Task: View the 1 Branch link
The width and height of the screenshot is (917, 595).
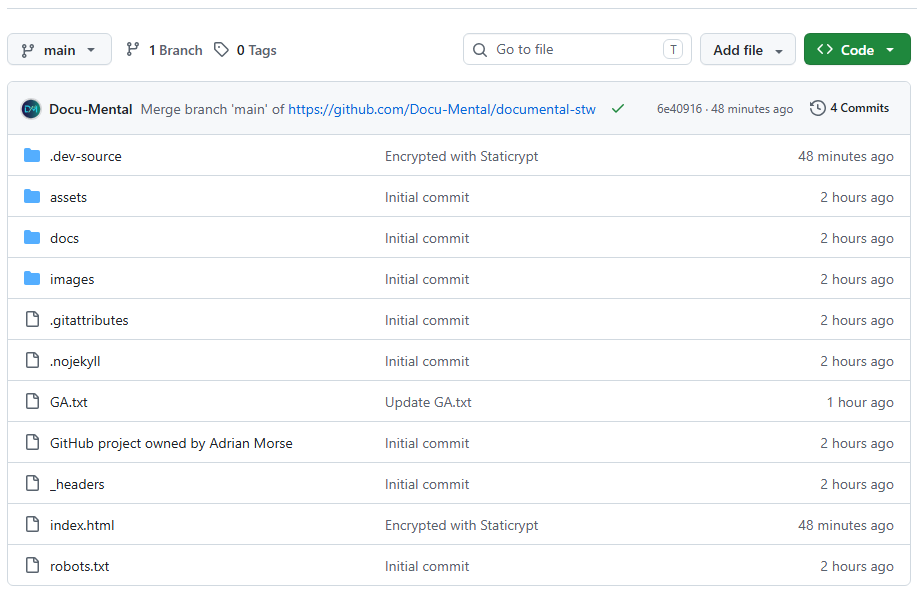Action: pos(175,50)
